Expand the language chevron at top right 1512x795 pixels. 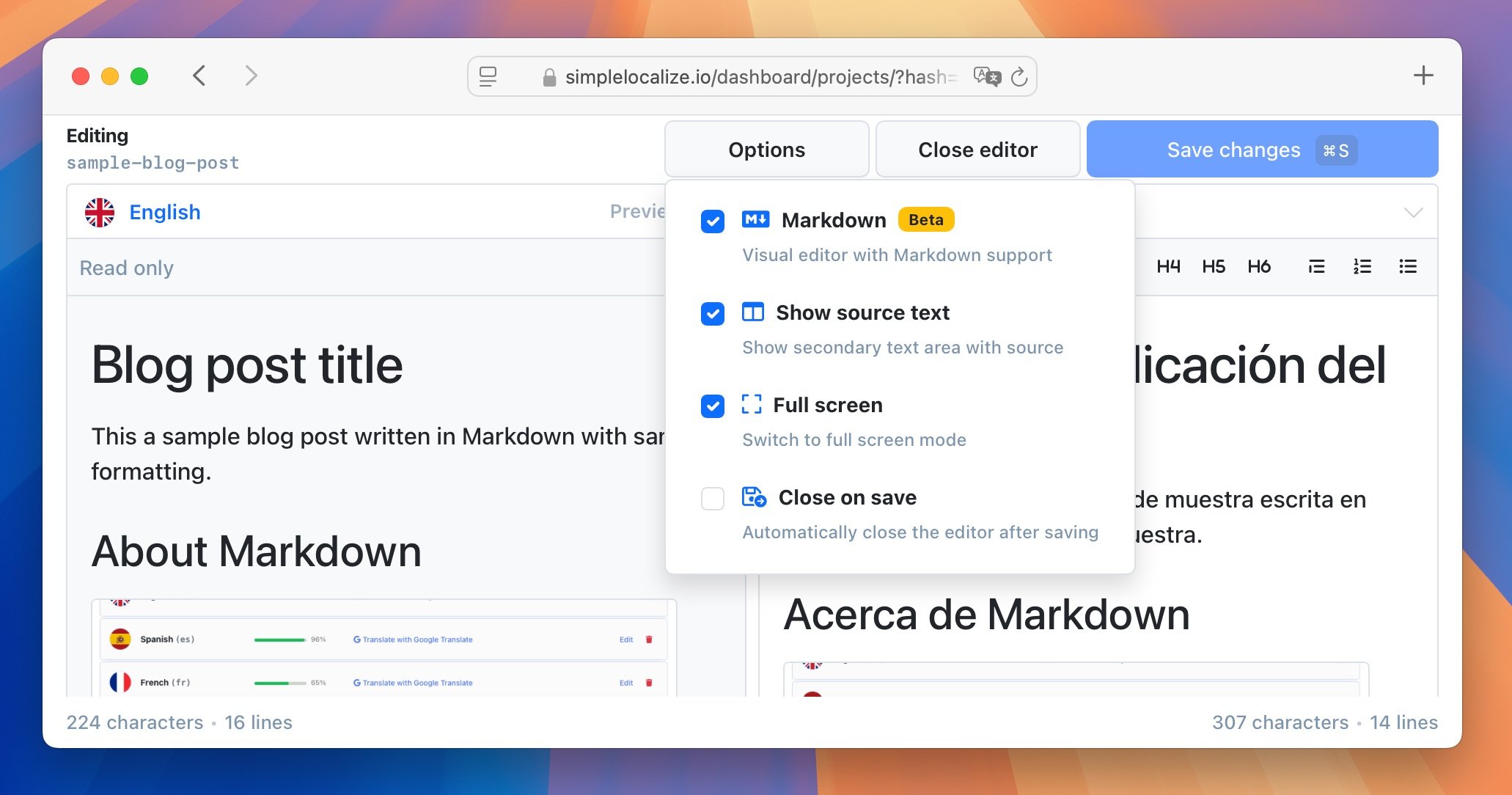[1413, 212]
